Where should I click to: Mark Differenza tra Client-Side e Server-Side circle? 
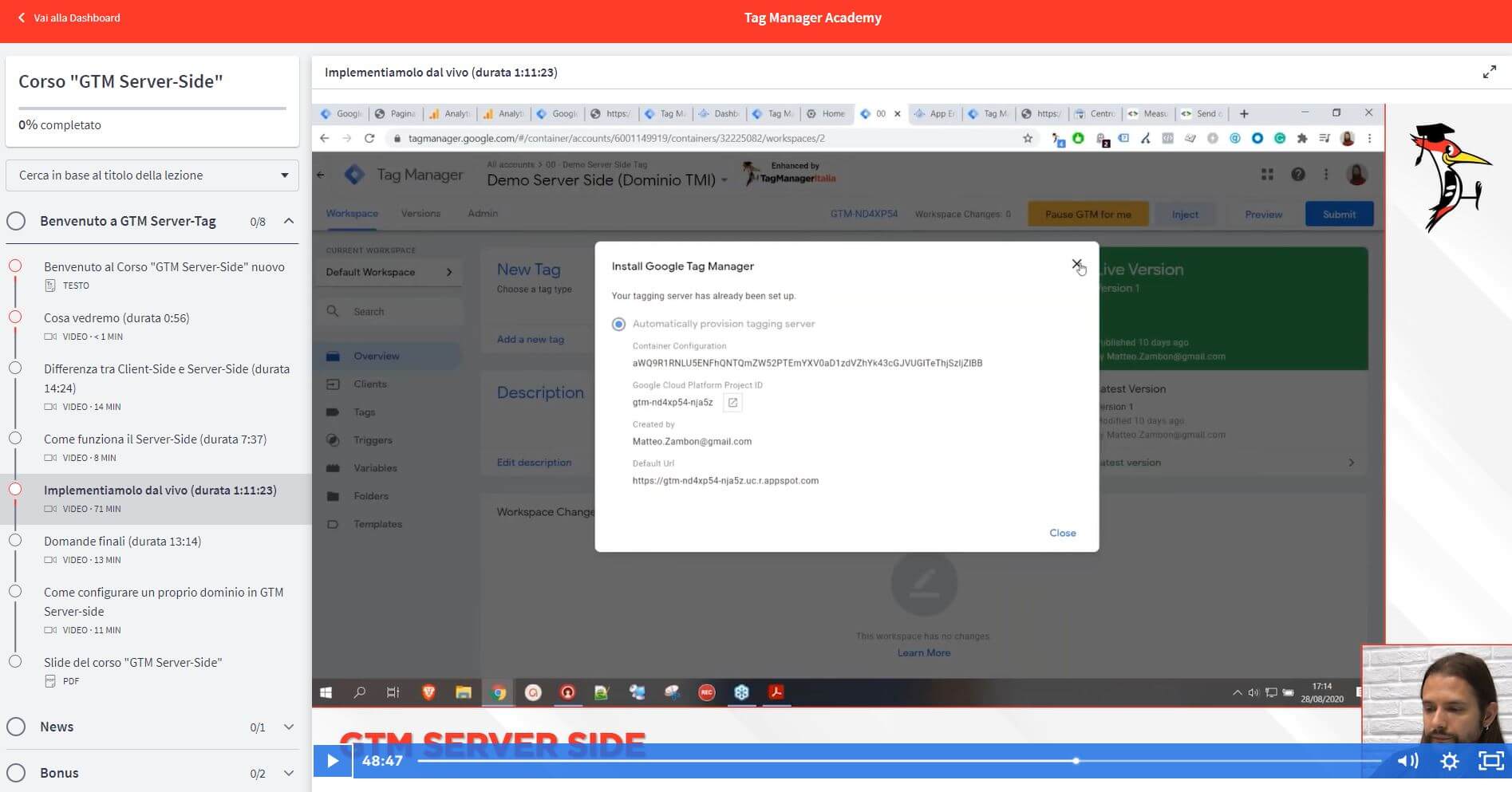point(15,368)
